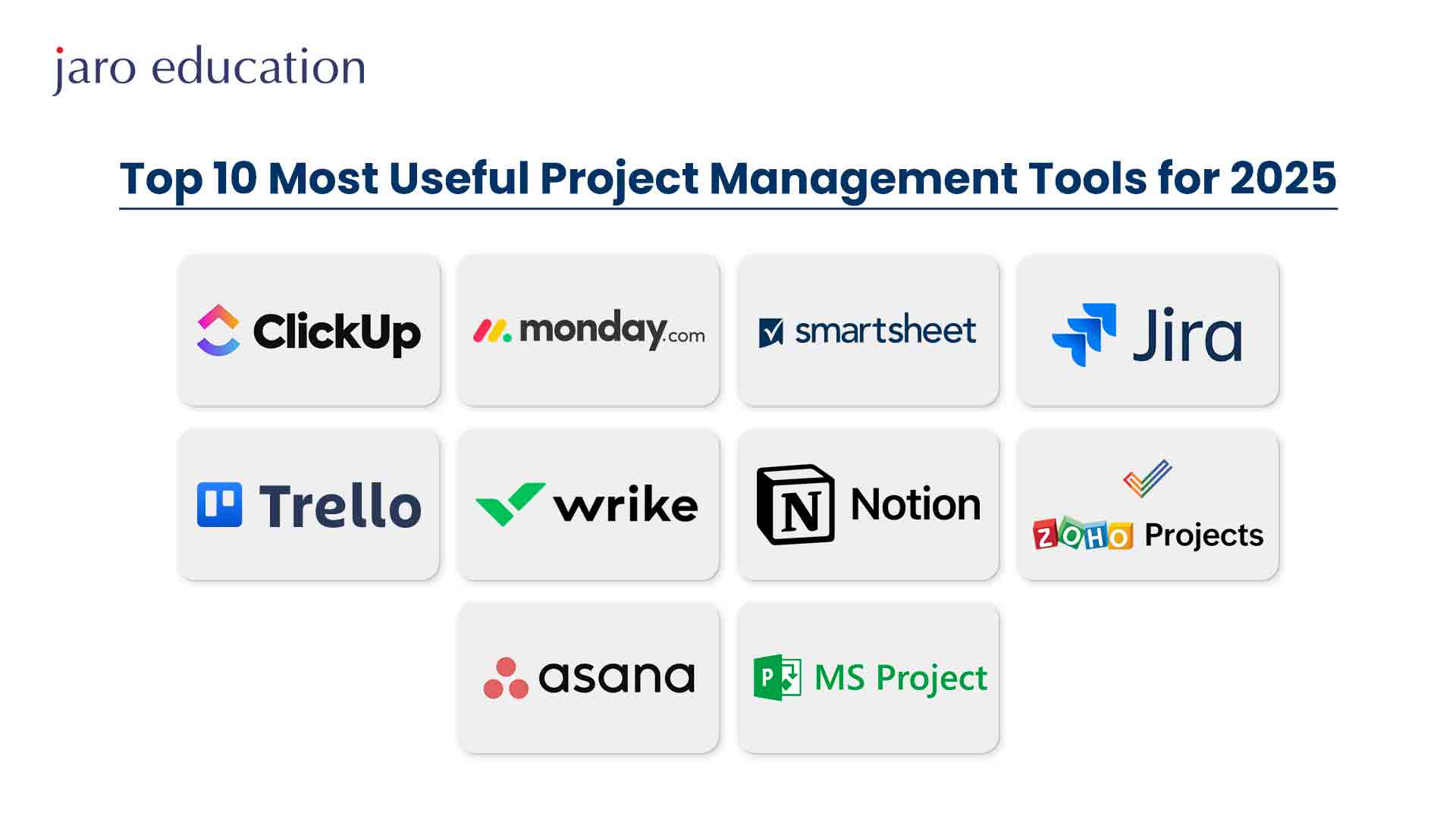Image resolution: width=1456 pixels, height=819 pixels.
Task: Click the Smartsheet checkmark logo icon
Action: click(771, 329)
